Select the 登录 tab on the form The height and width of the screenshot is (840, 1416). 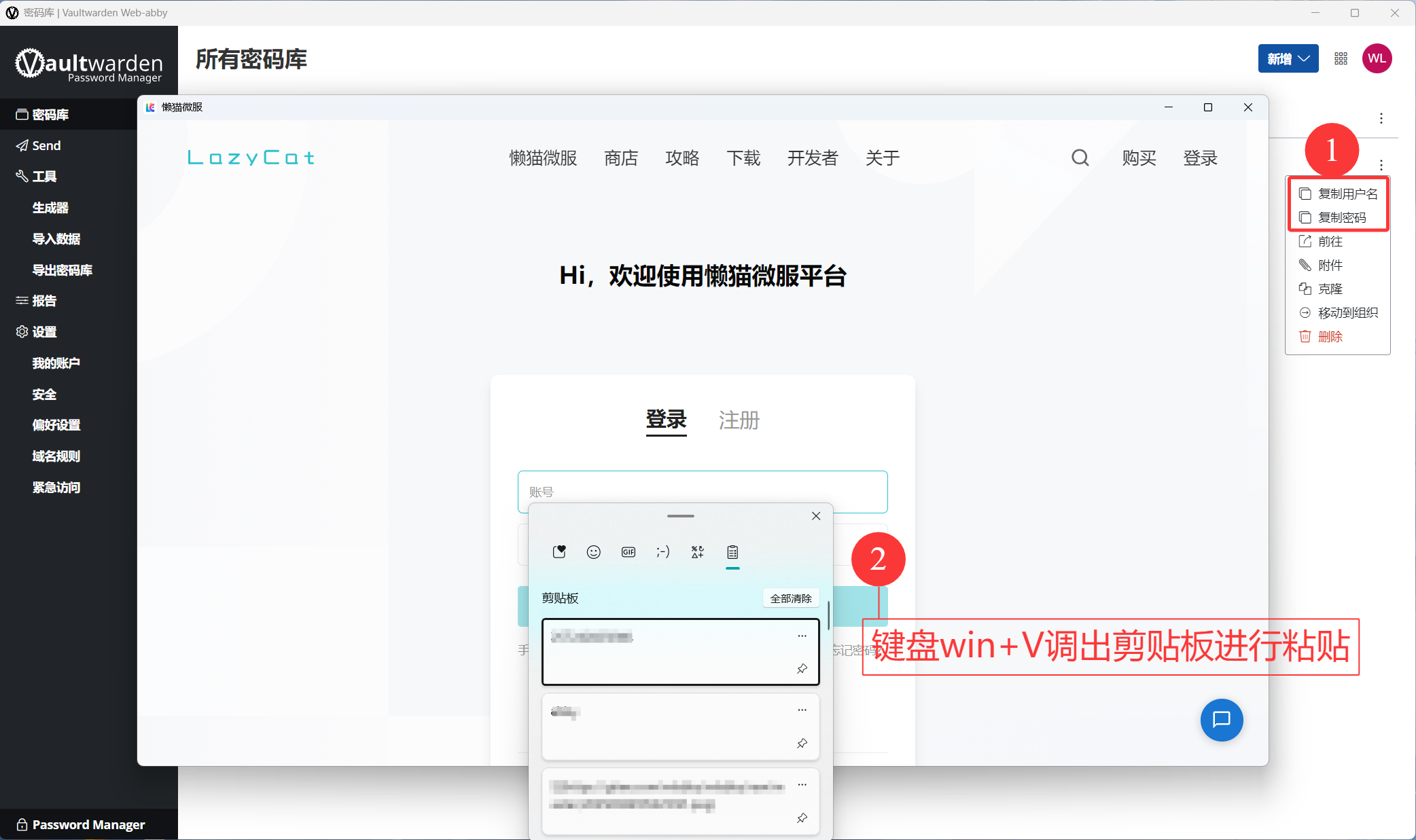point(666,420)
